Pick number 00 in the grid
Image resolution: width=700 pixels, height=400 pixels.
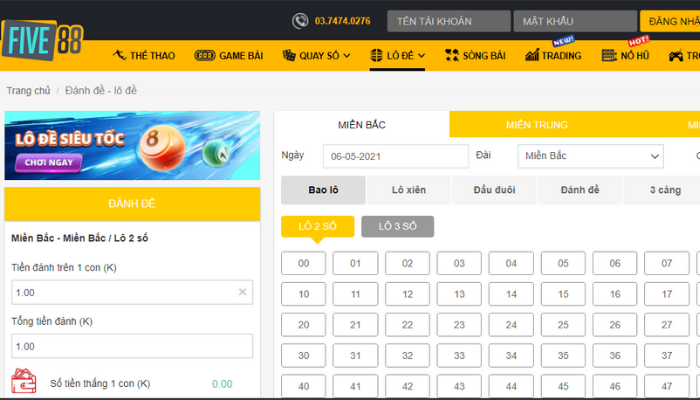click(x=303, y=264)
